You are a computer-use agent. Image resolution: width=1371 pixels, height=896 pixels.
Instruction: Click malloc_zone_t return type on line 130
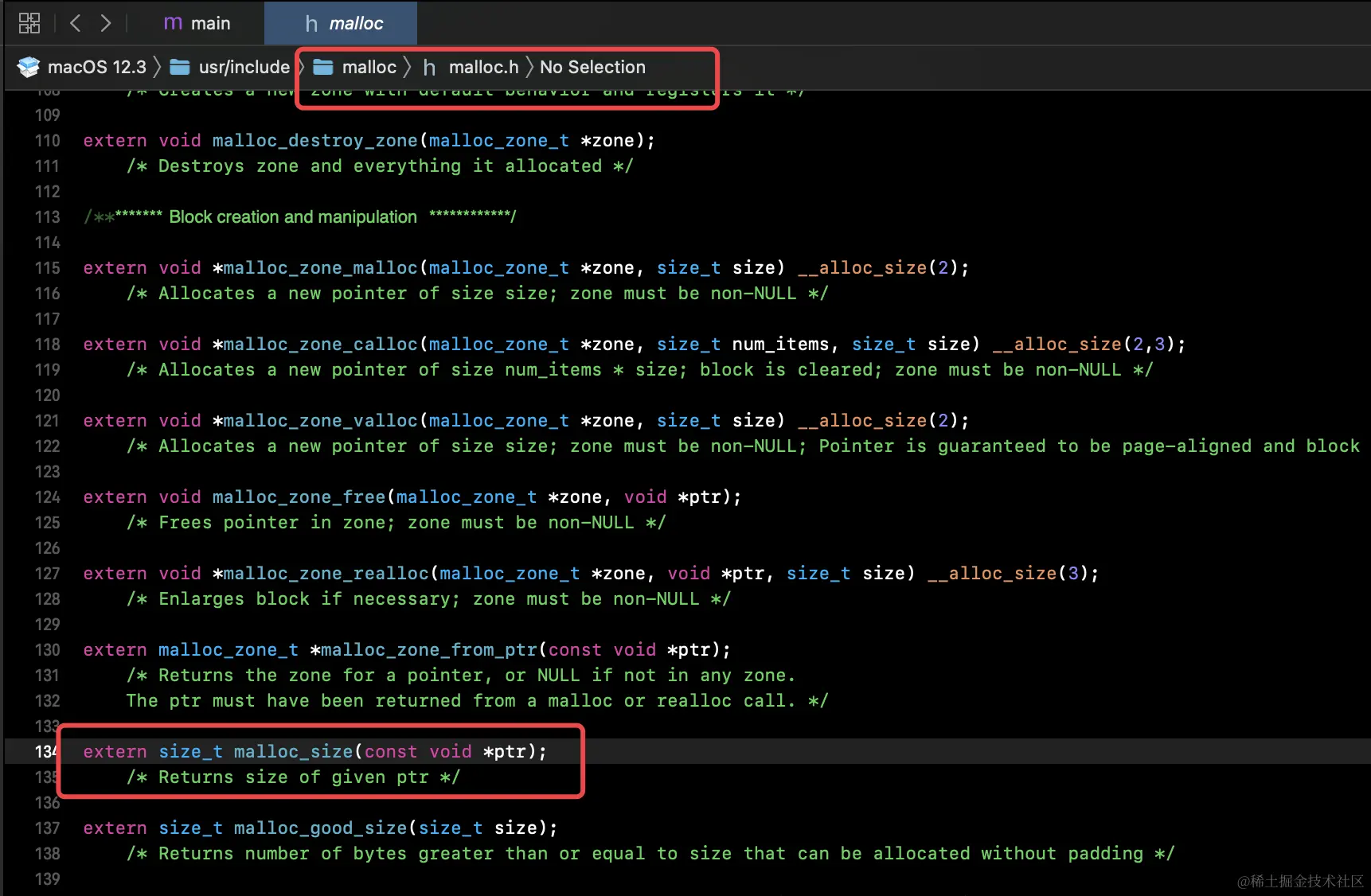point(228,650)
